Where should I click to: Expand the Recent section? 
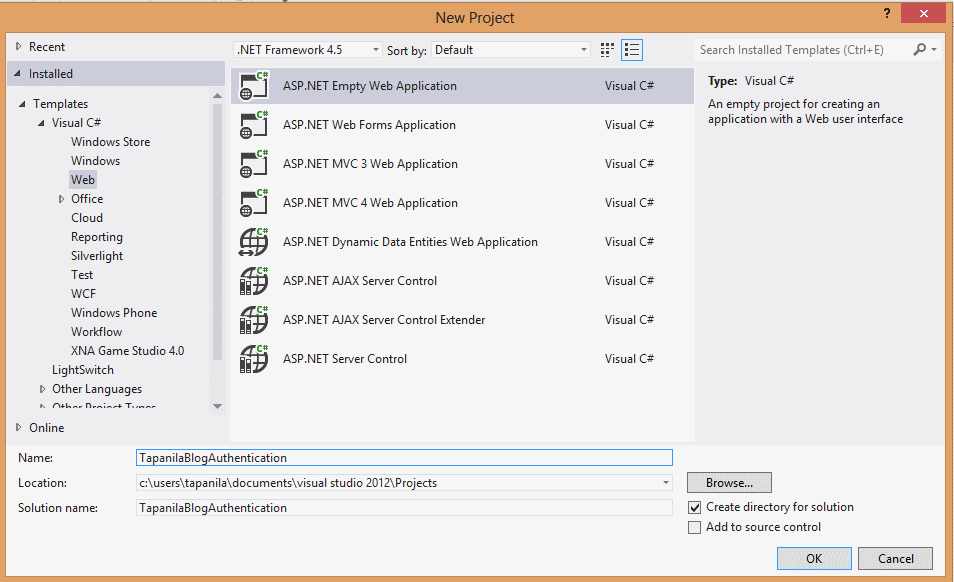tap(18, 46)
